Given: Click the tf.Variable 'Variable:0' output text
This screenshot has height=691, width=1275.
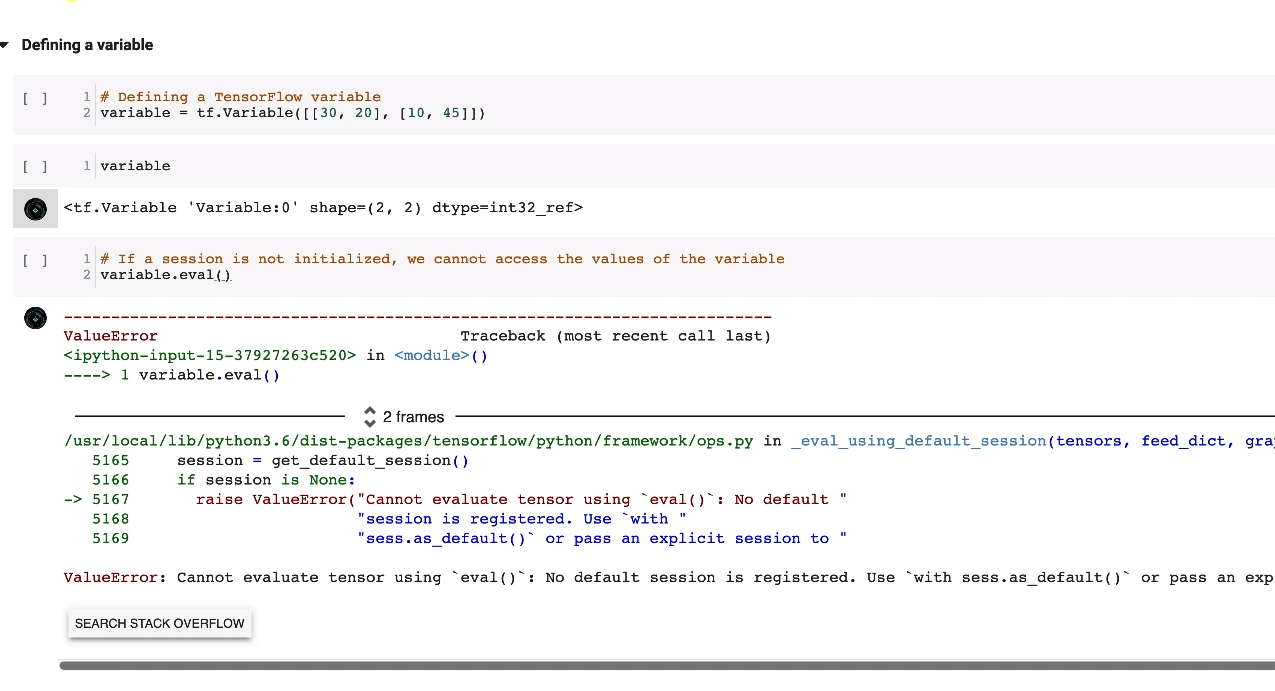Looking at the screenshot, I should click(x=323, y=208).
